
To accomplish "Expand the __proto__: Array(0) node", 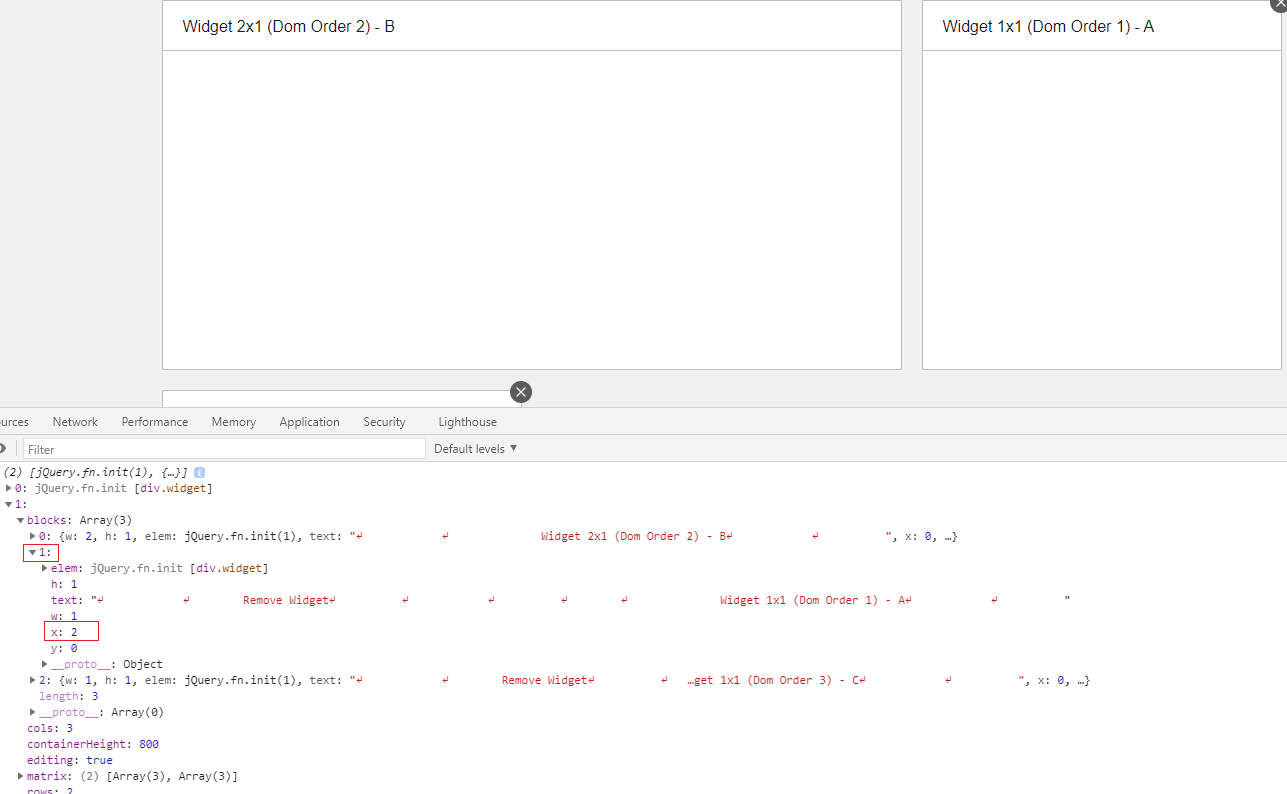I will (33, 712).
